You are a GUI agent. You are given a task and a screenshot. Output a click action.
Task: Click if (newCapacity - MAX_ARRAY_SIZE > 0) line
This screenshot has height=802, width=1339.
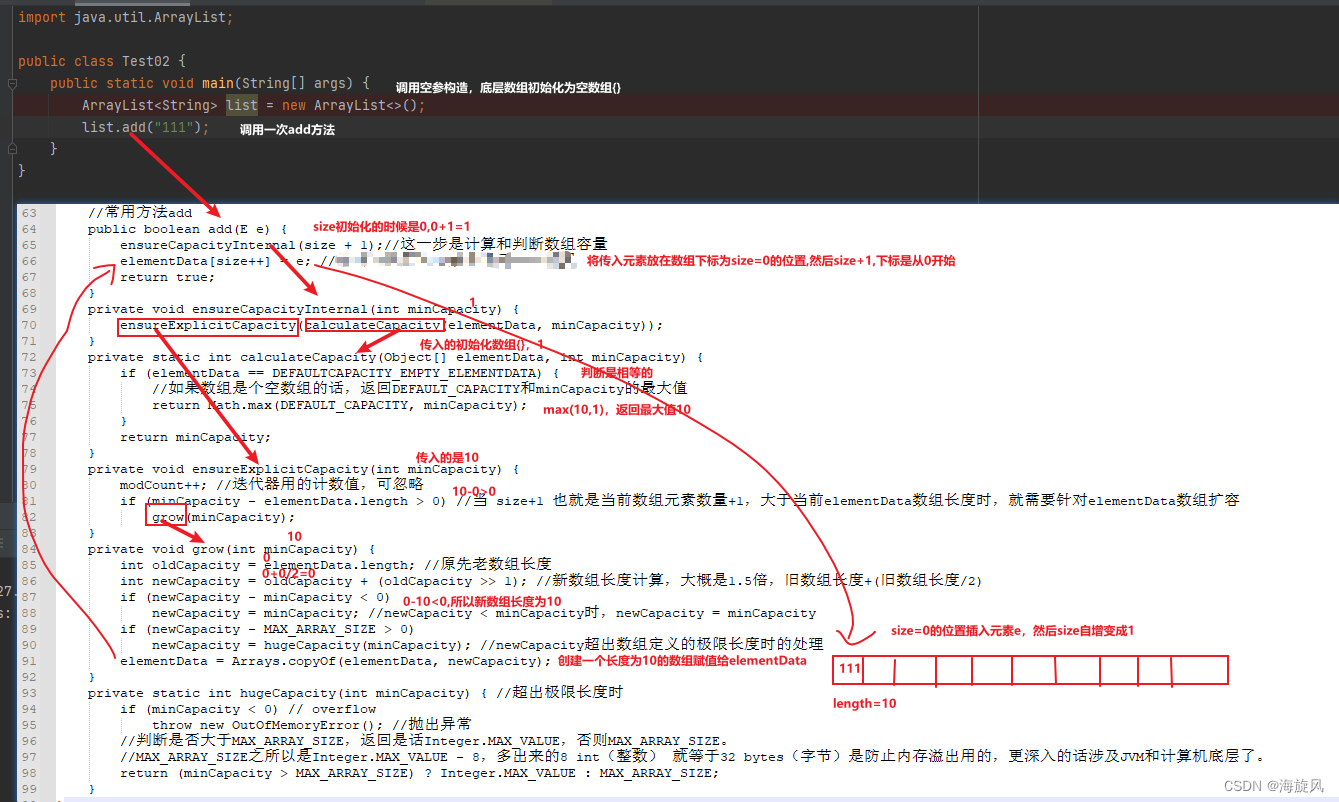[x=267, y=629]
